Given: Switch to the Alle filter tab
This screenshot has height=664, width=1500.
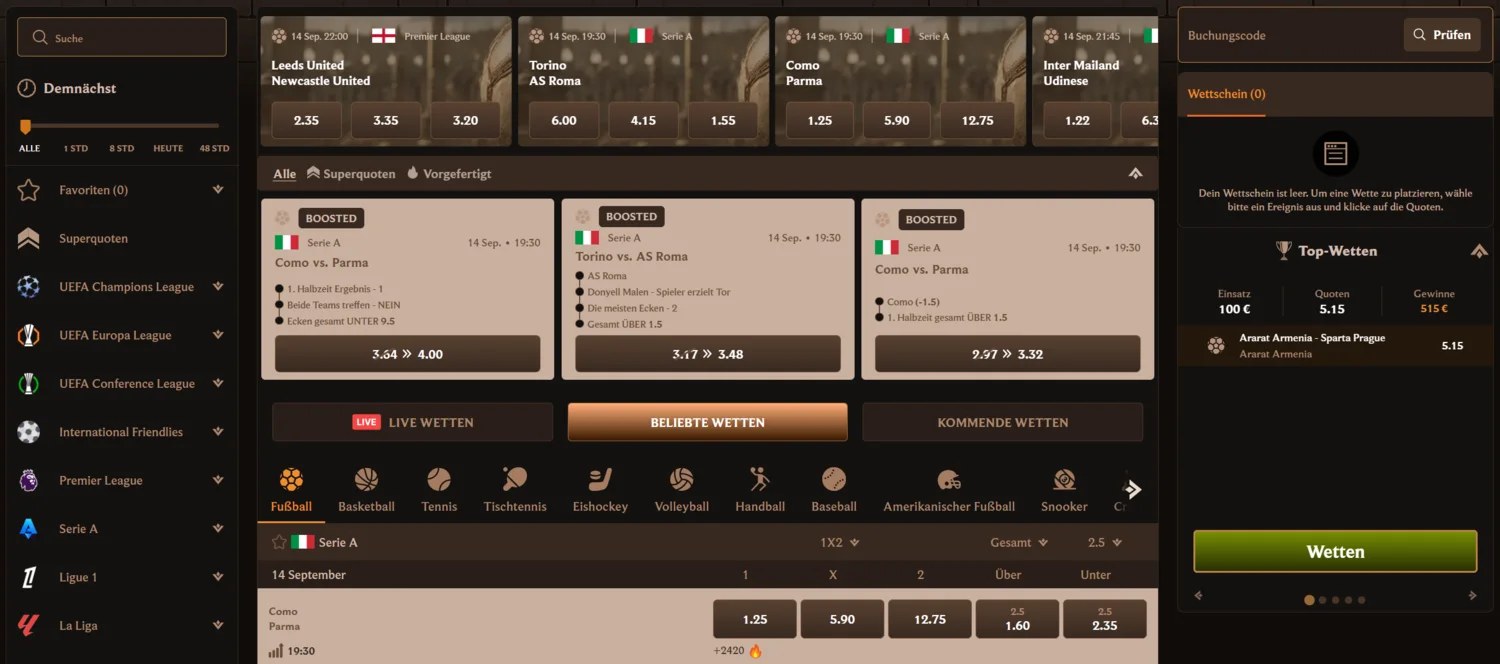Looking at the screenshot, I should pyautogui.click(x=285, y=174).
